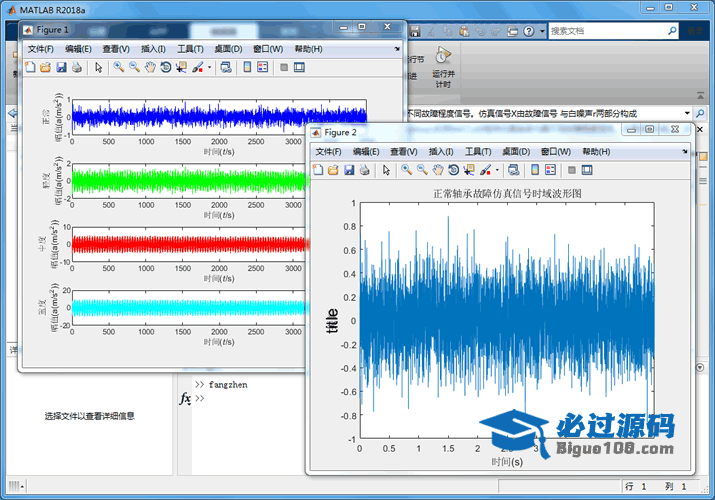Open brush color dropdown arrow in Figure 2
Image resolution: width=715 pixels, height=500 pixels.
point(497,170)
